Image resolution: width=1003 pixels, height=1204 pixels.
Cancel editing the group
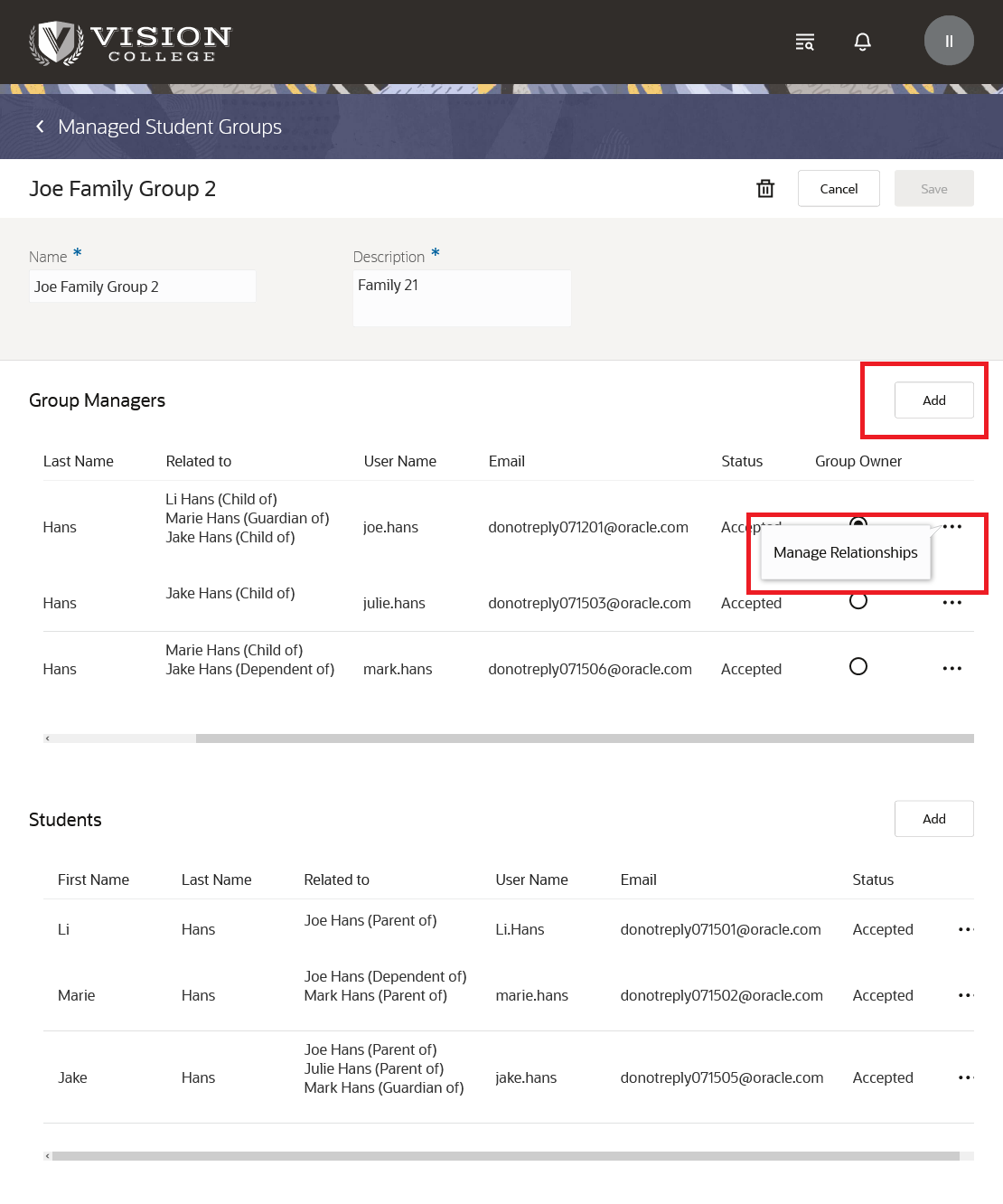[x=839, y=188]
